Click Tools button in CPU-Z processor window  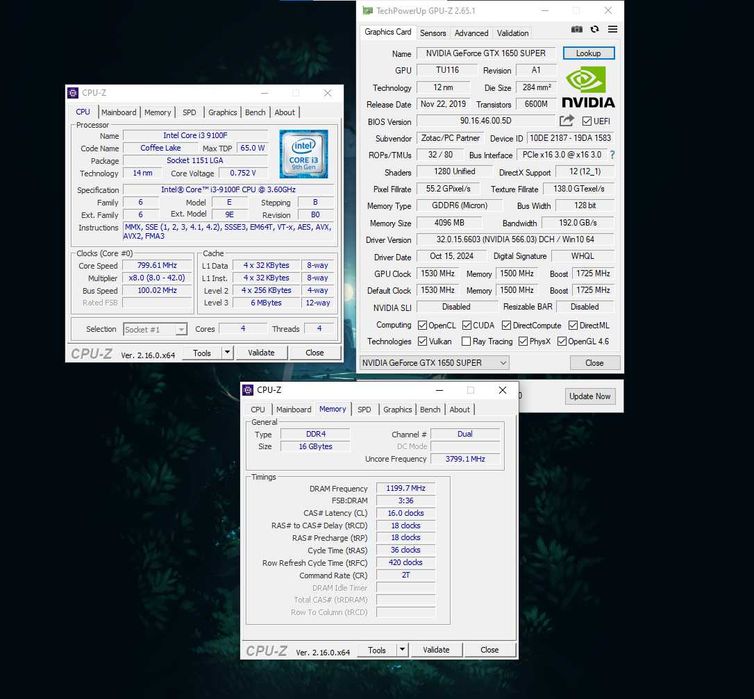[x=202, y=352]
